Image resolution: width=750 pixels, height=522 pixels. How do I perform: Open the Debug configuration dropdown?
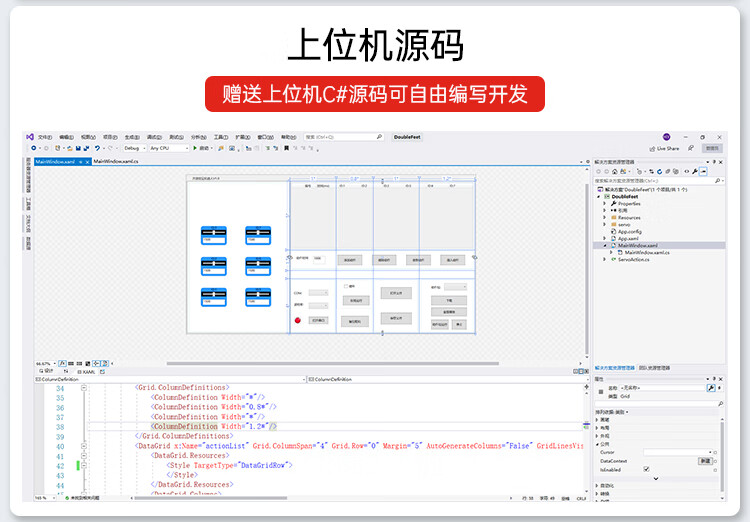pyautogui.click(x=134, y=148)
